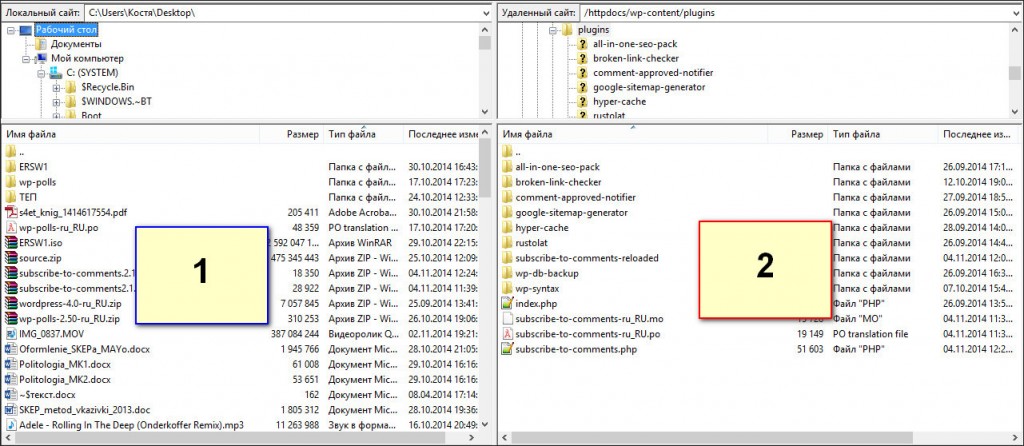Expand the $Recycle.Bin folder tree node

56,87
